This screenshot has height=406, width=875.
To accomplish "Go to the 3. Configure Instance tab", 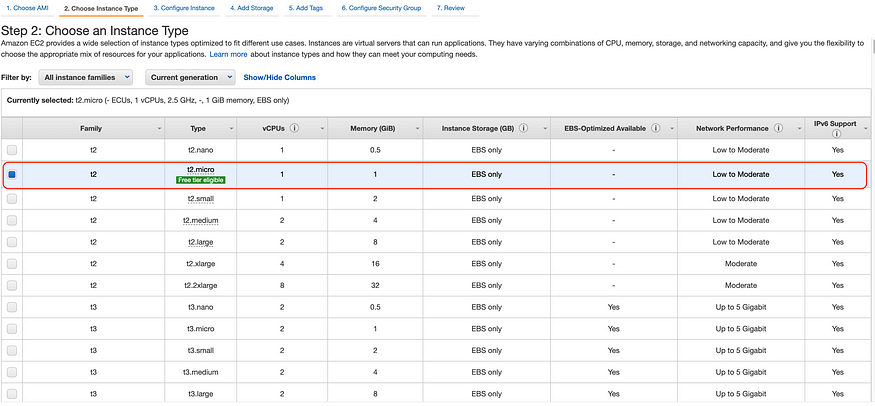I will click(x=183, y=8).
